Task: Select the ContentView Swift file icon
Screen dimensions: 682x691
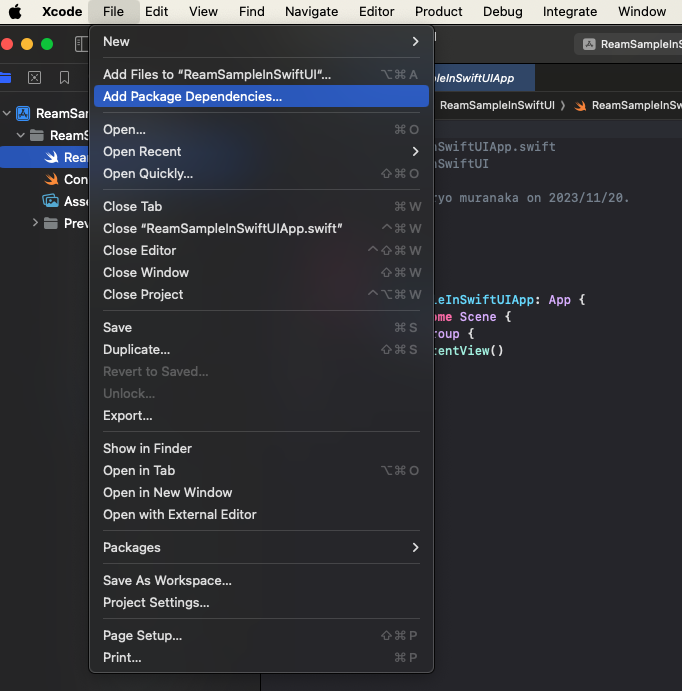Action: [52, 179]
